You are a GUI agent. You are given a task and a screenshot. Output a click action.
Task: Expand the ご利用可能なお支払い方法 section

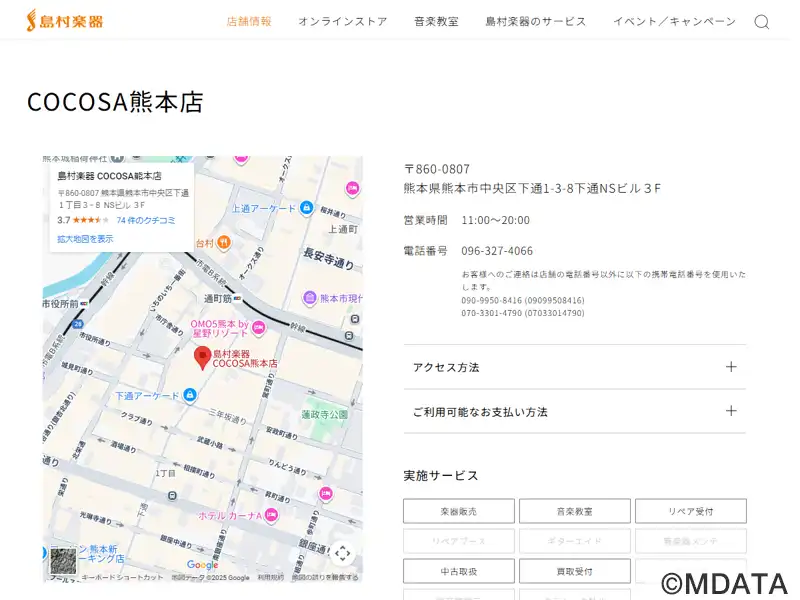574,411
